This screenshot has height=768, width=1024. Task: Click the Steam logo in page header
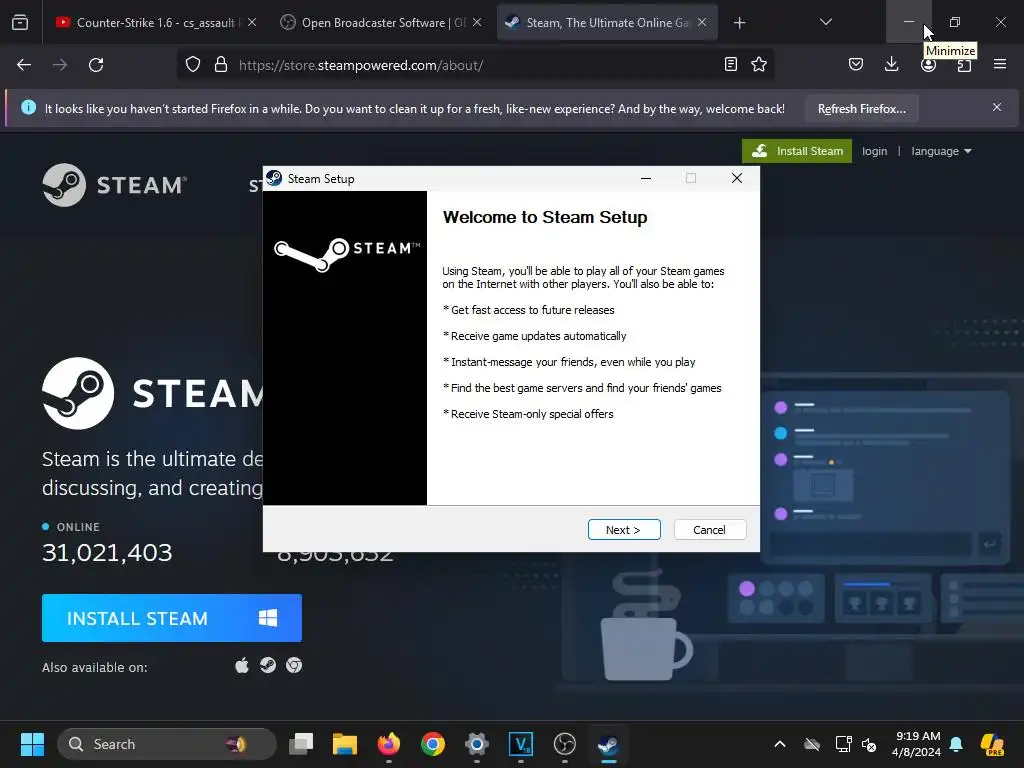(x=115, y=185)
